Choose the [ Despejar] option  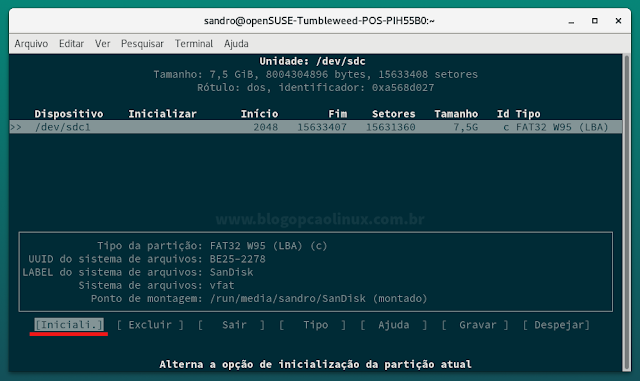pyautogui.click(x=556, y=325)
